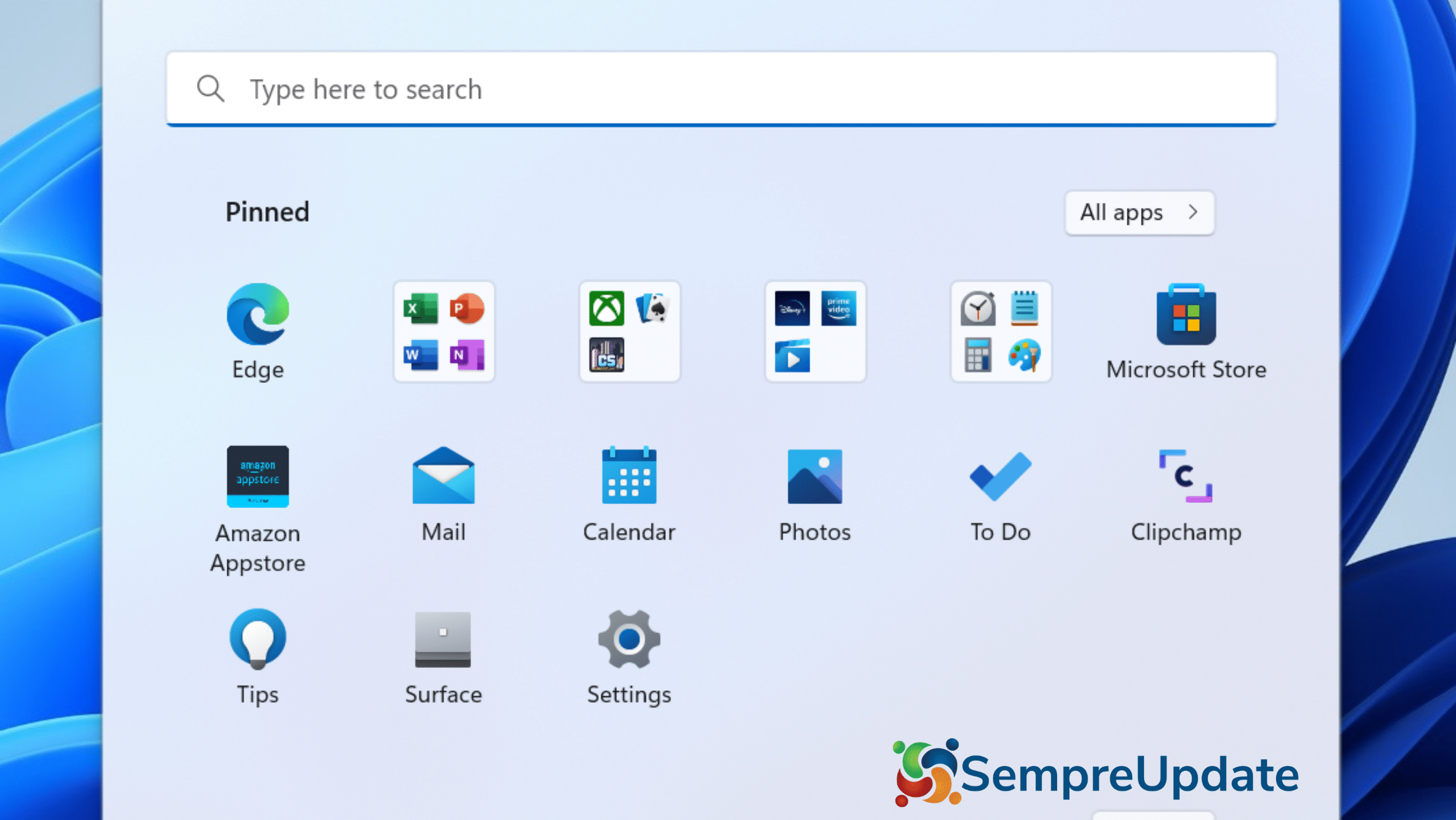Image resolution: width=1456 pixels, height=820 pixels.
Task: Launch PowerPoint from the Office folder
Action: (467, 308)
